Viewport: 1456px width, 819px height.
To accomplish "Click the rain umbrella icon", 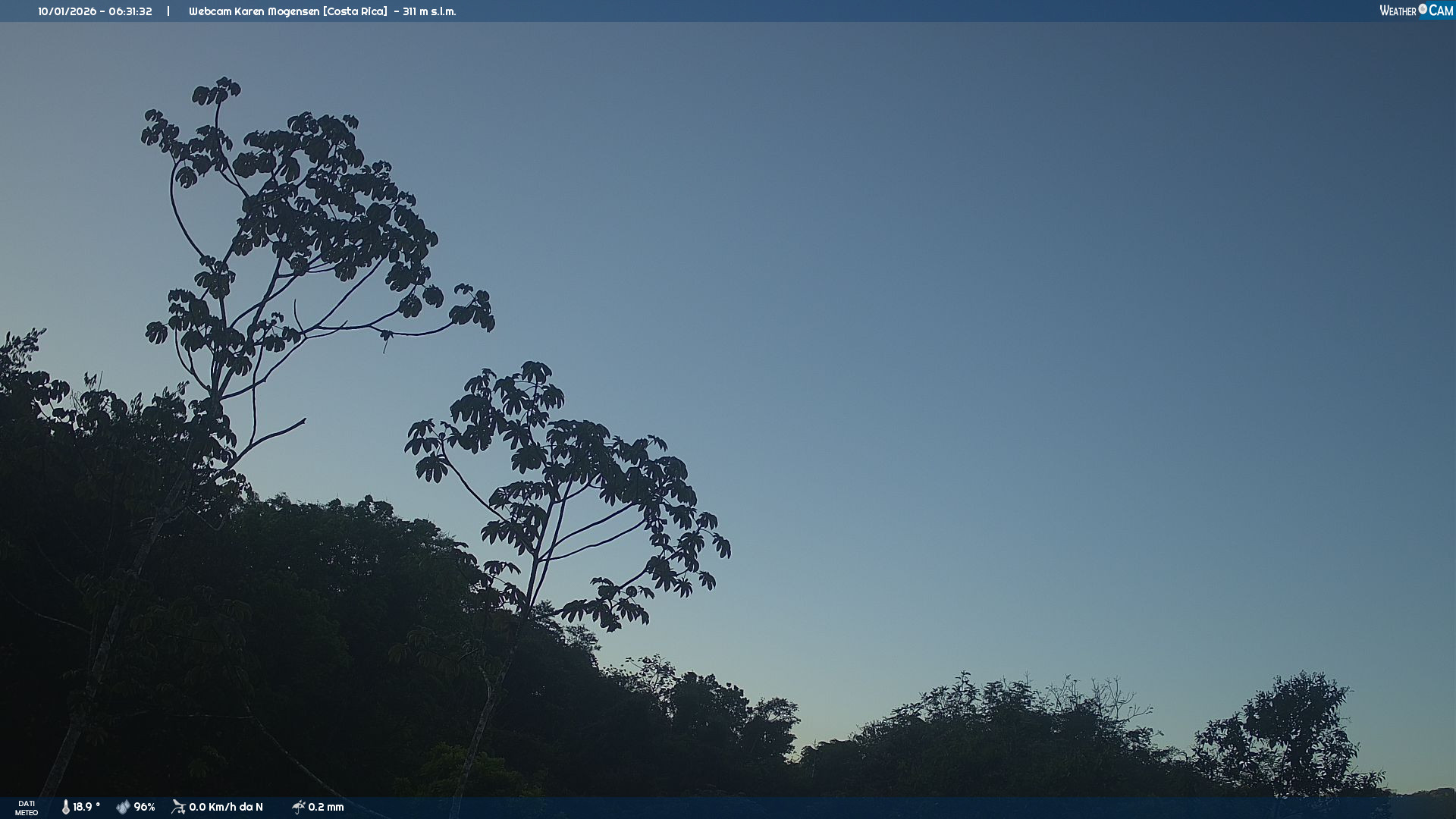I will 298,807.
